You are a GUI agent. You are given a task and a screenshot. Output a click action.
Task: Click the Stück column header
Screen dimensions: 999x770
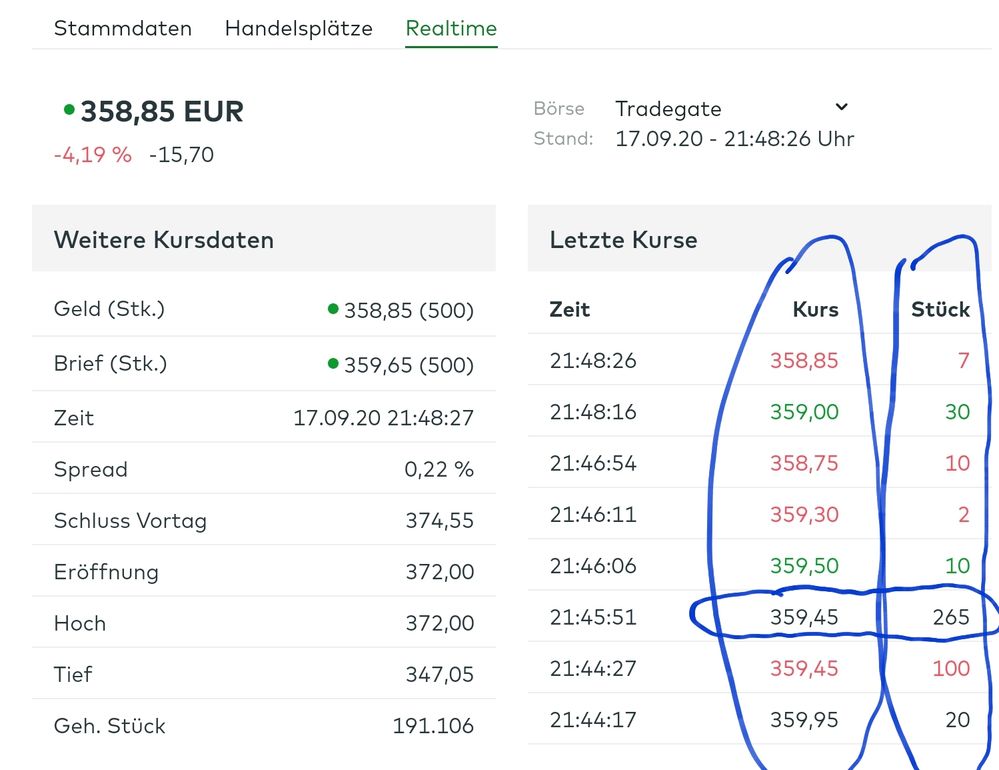[x=940, y=310]
